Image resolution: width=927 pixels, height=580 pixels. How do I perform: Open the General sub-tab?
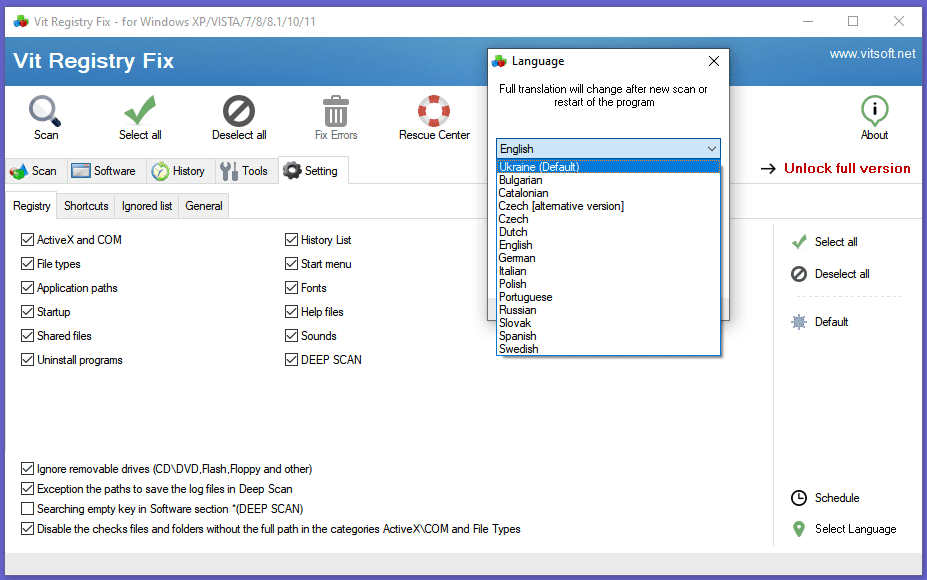click(204, 206)
